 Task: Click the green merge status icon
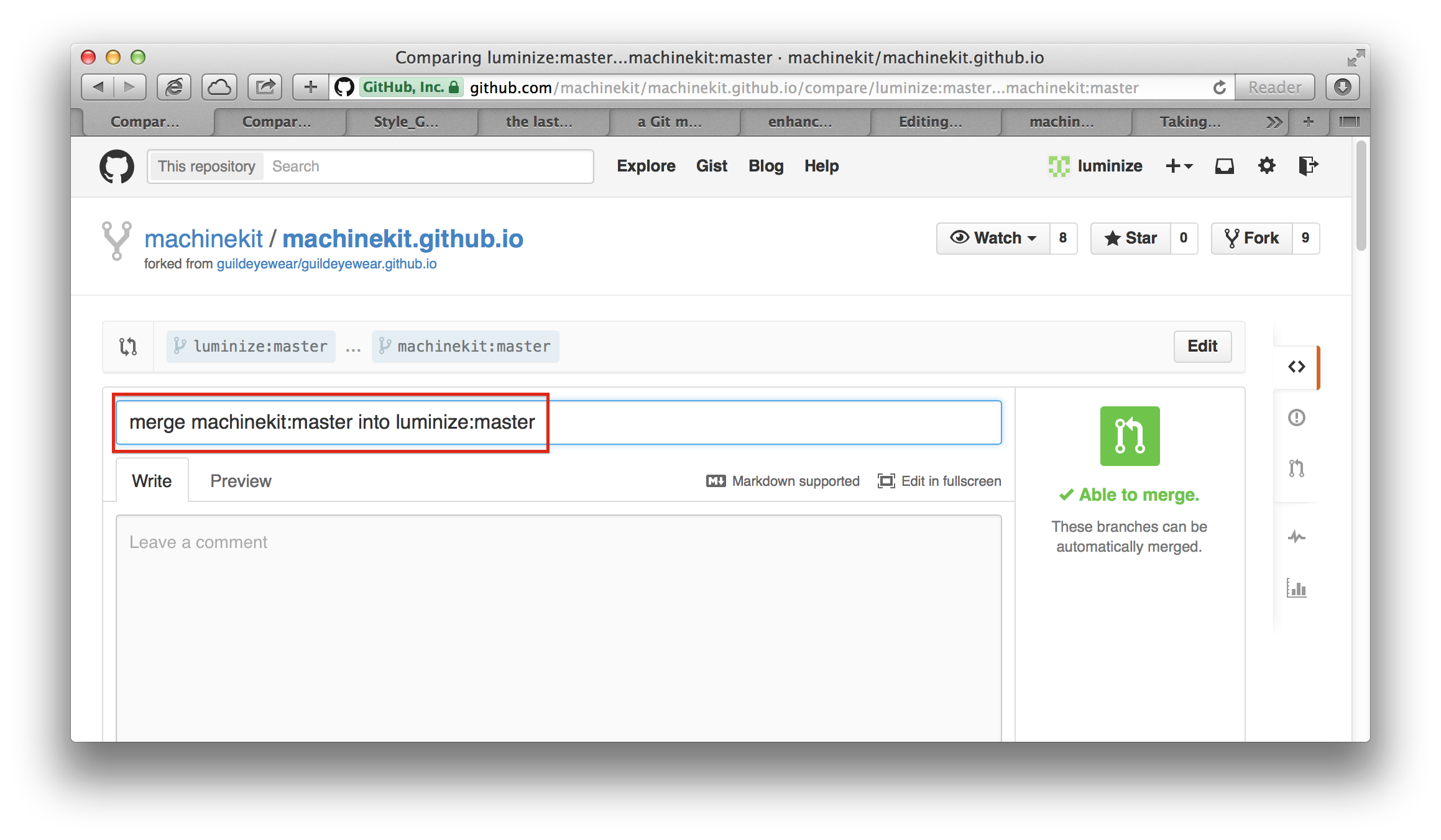[1130, 436]
